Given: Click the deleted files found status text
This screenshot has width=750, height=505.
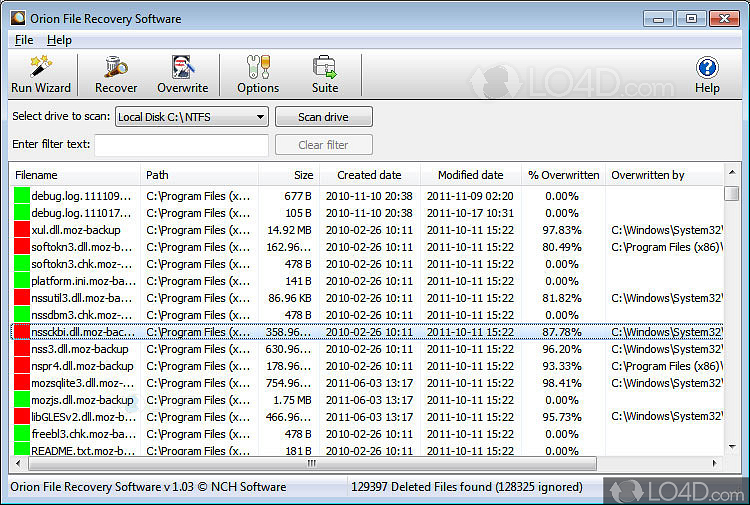Looking at the screenshot, I should coord(467,487).
